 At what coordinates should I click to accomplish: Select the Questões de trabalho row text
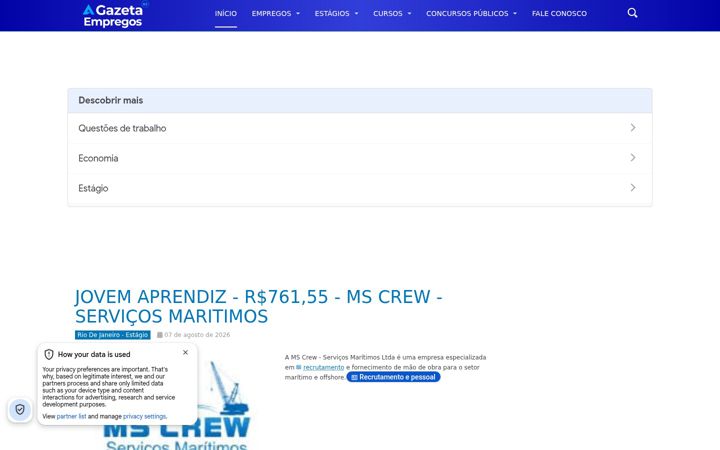pos(122,129)
